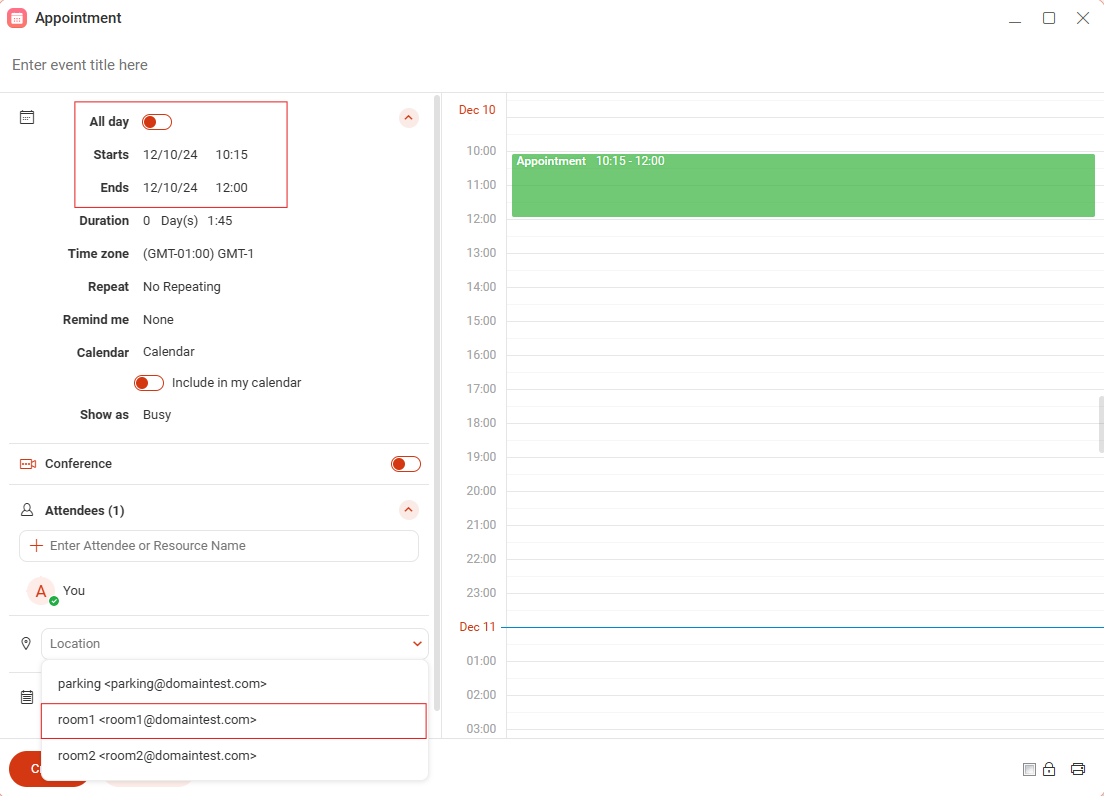Enable the All day toggle

point(156,121)
